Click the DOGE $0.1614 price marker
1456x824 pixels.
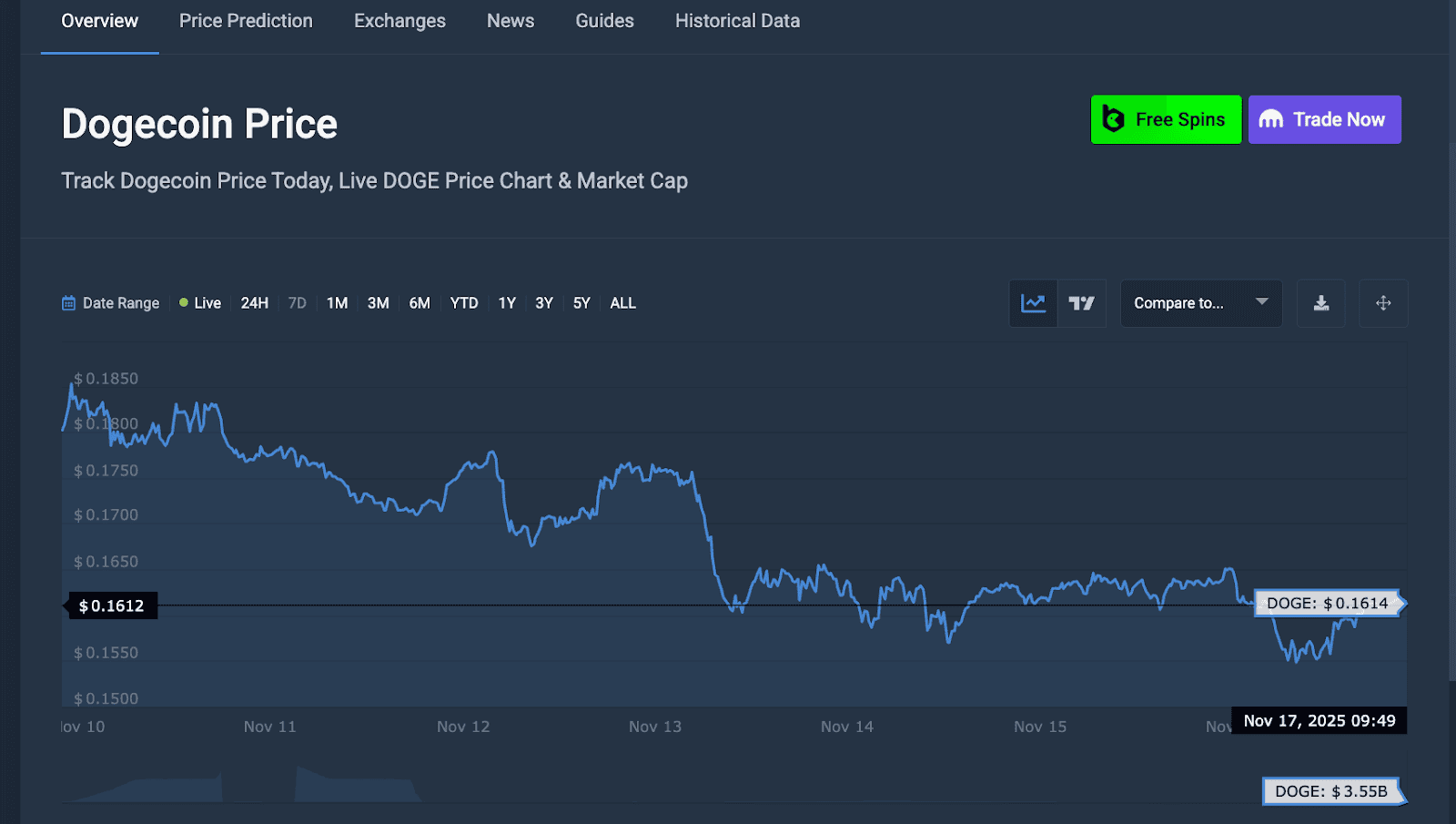(1328, 603)
